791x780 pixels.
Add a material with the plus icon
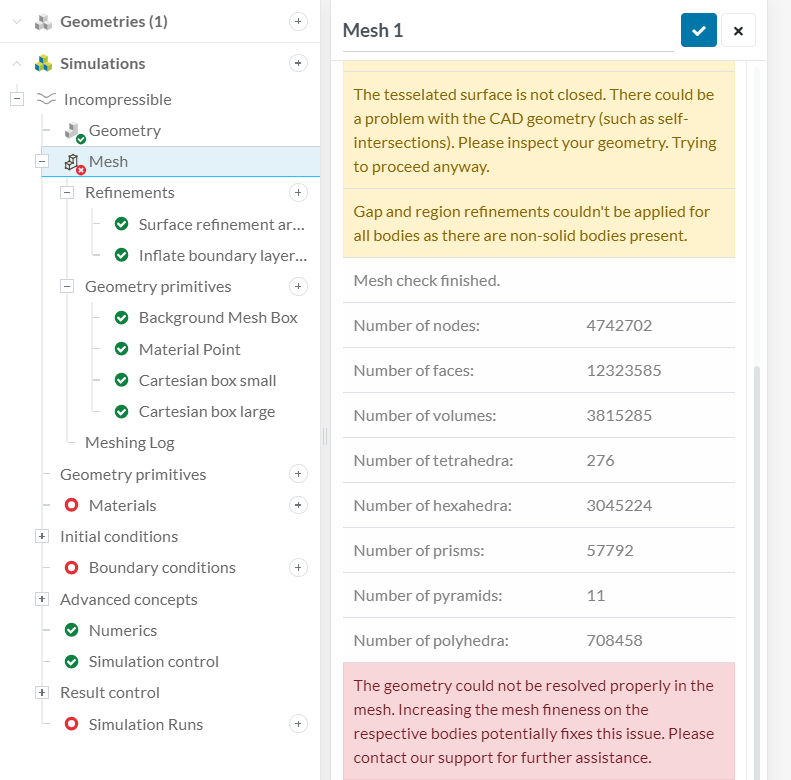pyautogui.click(x=298, y=505)
